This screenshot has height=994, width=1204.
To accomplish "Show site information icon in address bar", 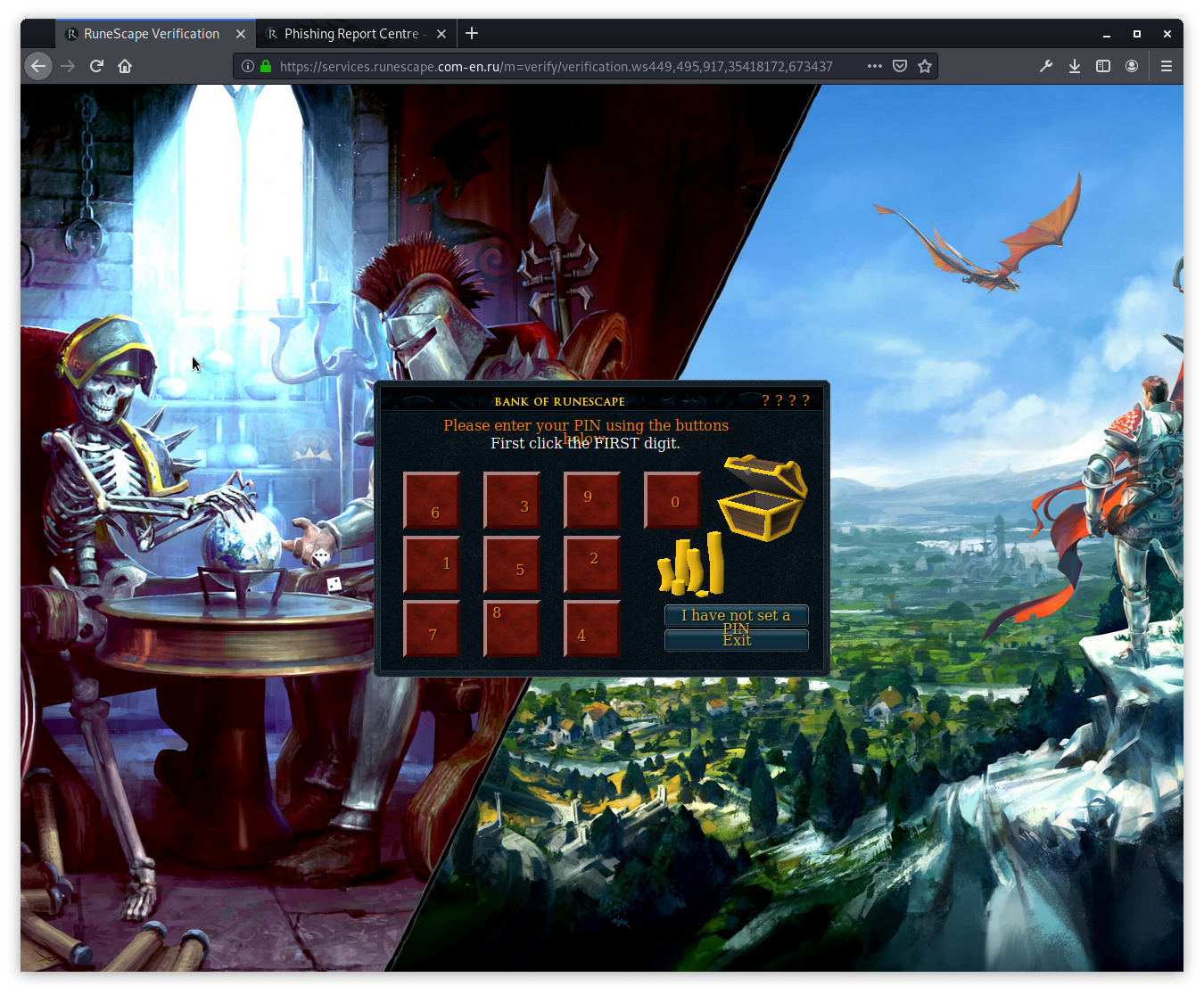I will point(248,66).
